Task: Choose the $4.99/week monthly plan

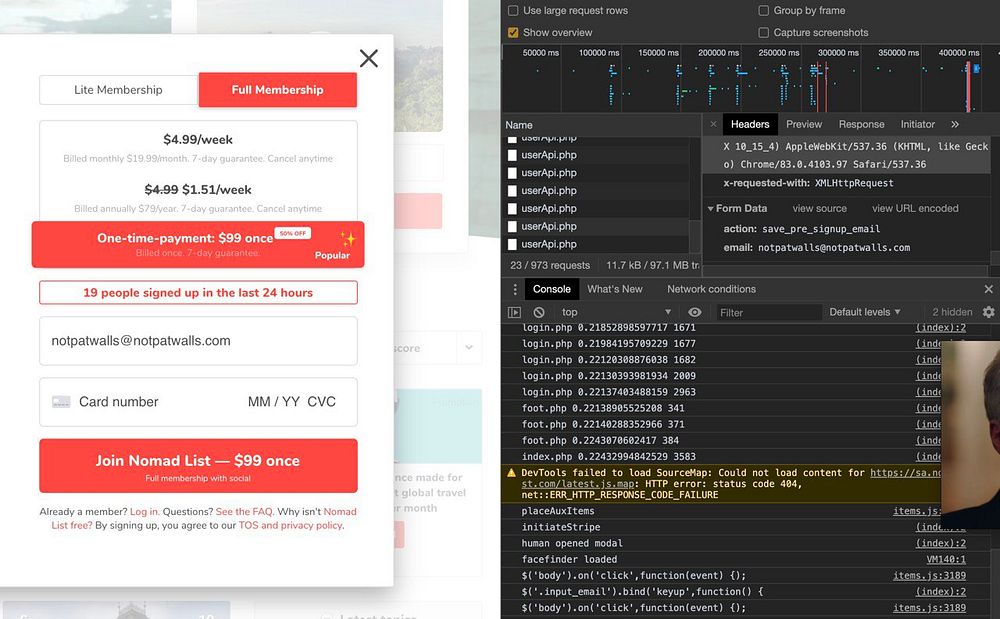Action: point(198,148)
